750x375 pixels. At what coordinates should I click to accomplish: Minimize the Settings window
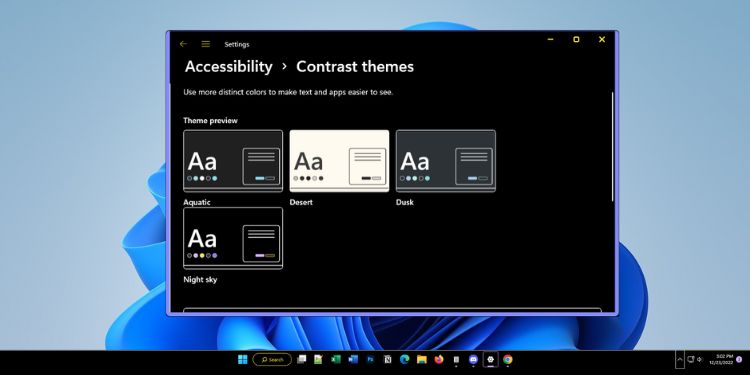(x=551, y=39)
